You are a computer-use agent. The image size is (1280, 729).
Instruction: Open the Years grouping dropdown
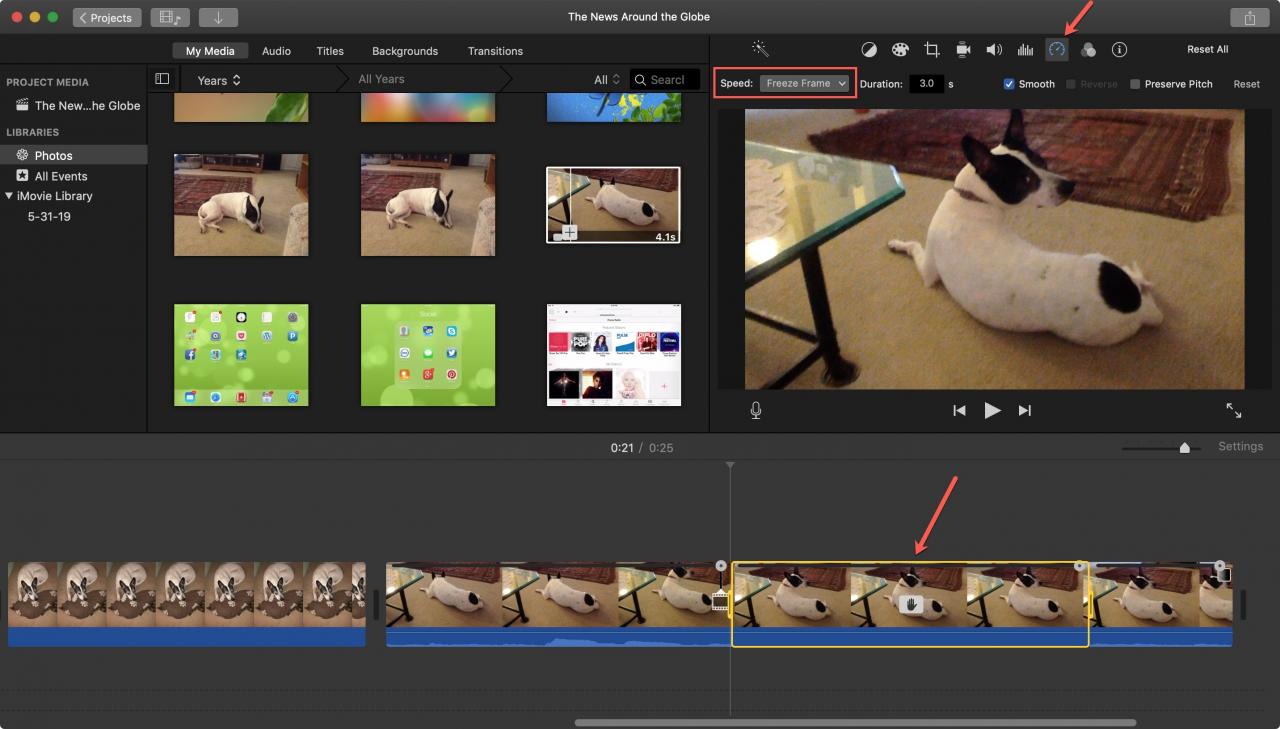[219, 80]
